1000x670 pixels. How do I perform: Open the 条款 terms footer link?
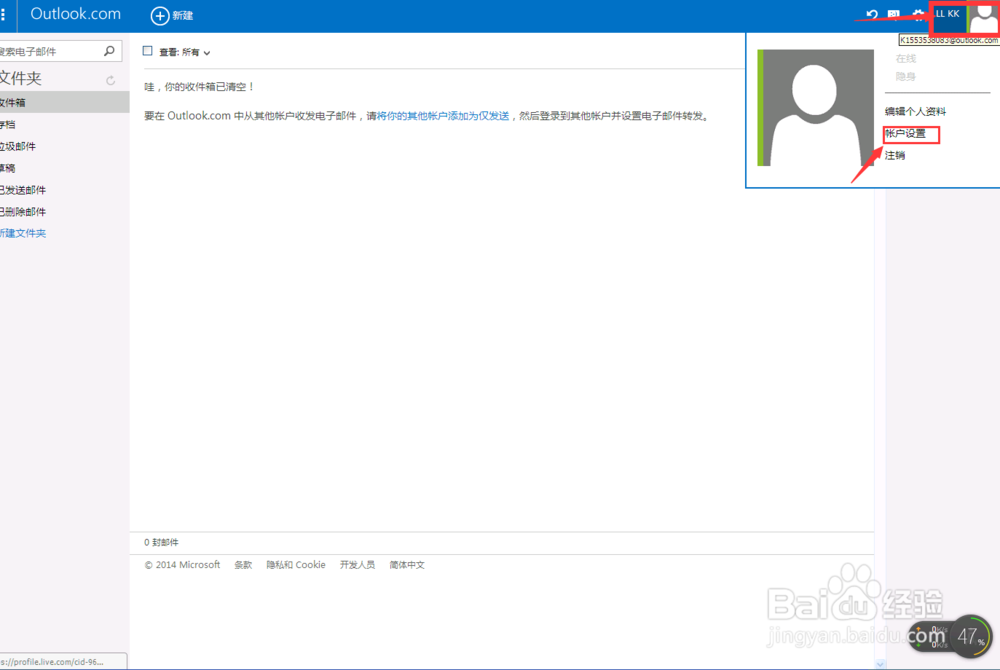243,565
